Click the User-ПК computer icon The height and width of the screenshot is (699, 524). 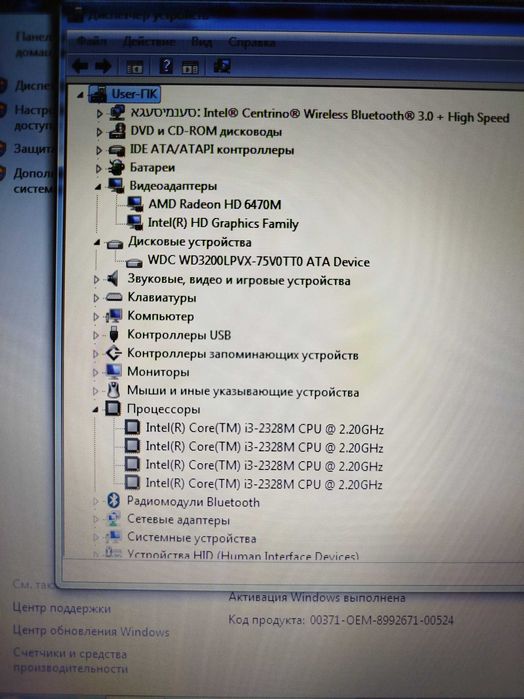click(98, 94)
